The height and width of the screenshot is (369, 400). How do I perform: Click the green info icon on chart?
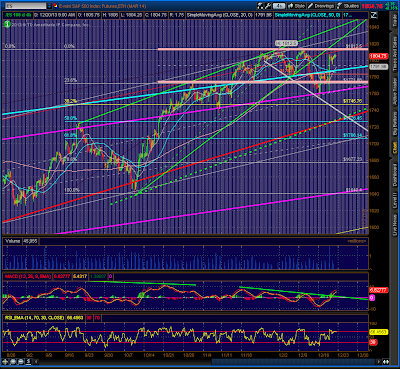point(7,24)
